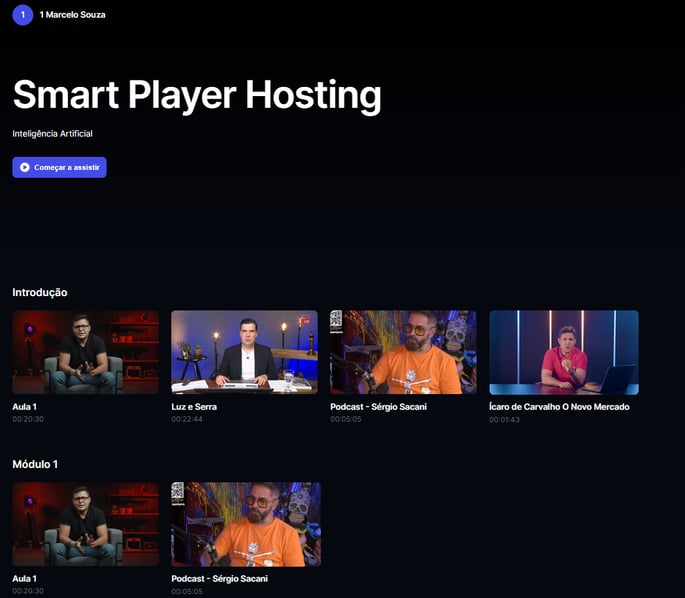Click Ícaro de Carvalho O Novo Mercado title

559,407
